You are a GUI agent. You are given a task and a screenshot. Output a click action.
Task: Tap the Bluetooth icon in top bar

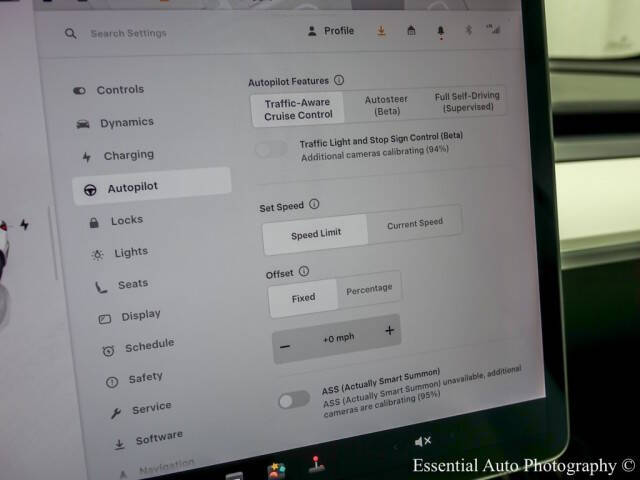(468, 30)
